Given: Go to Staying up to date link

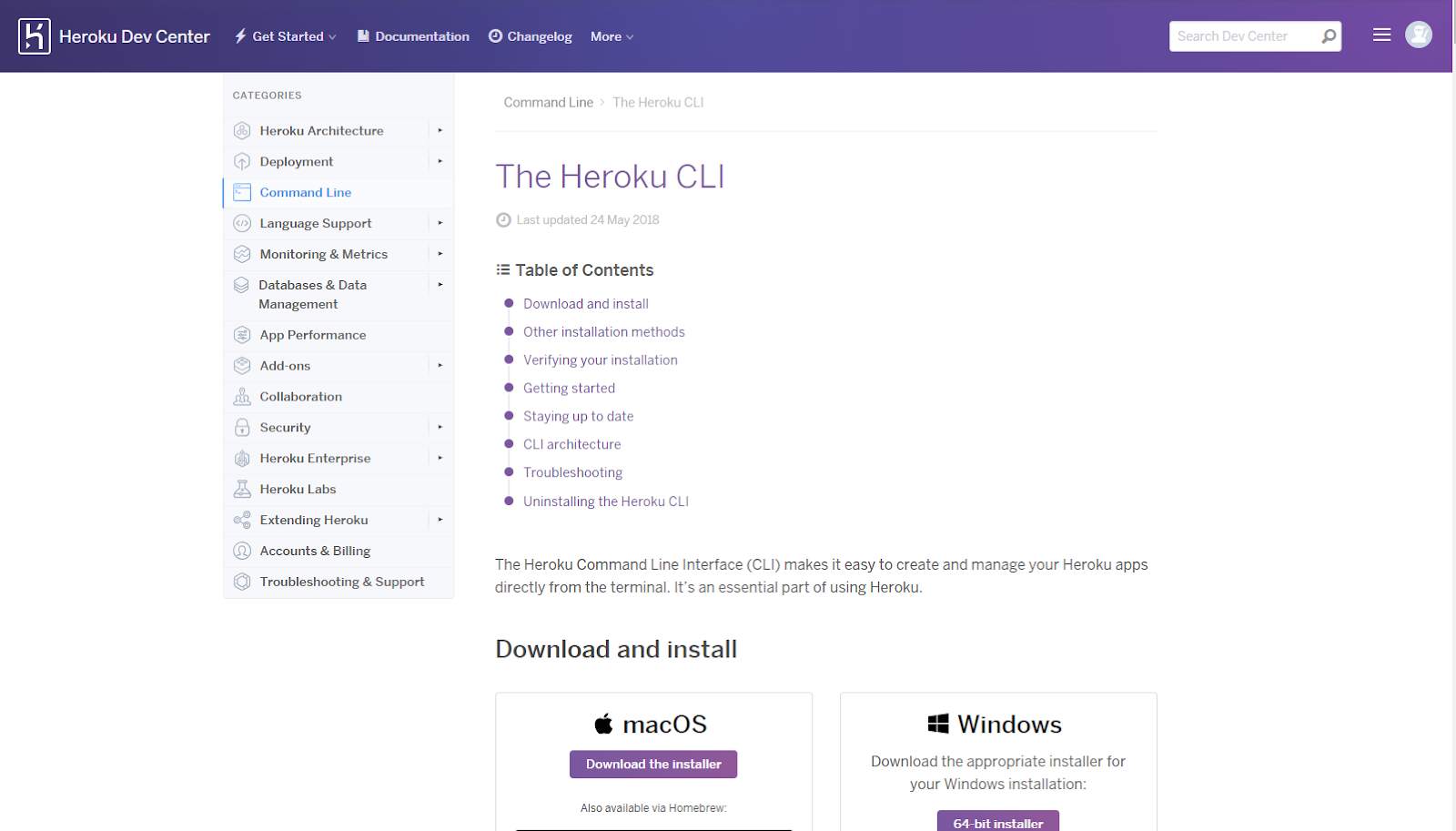Looking at the screenshot, I should pyautogui.click(x=579, y=416).
